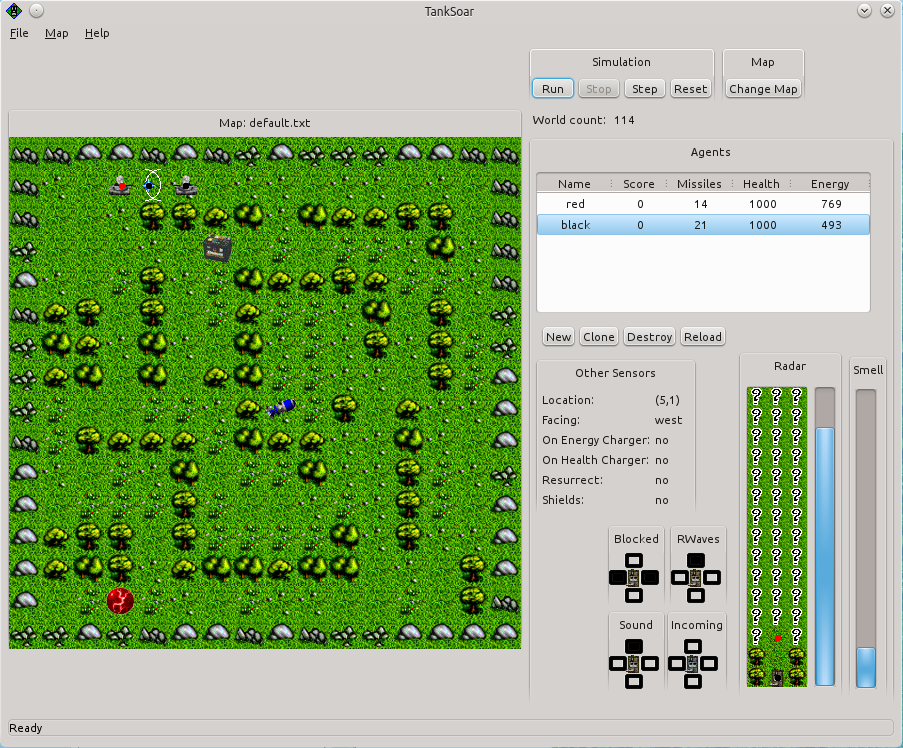903x748 pixels.
Task: Click the battery energy charger on map
Action: click(217, 247)
